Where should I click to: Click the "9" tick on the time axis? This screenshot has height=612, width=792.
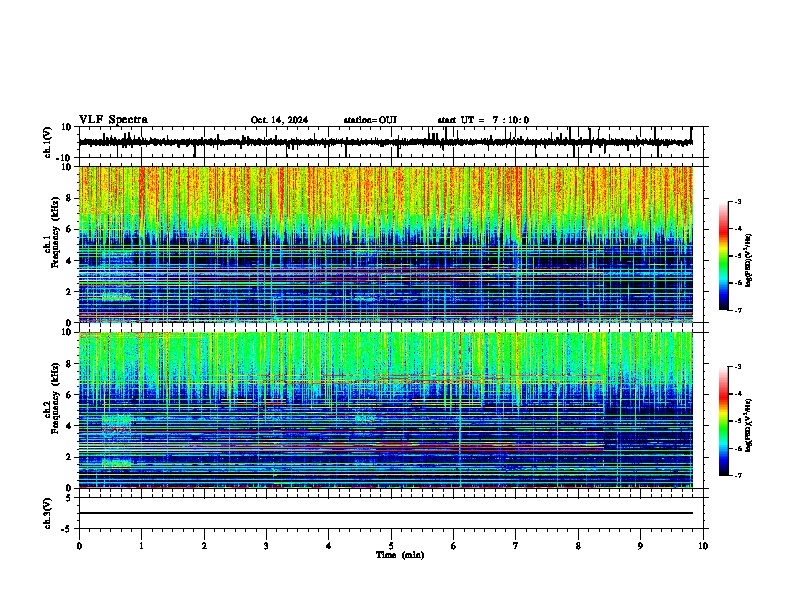[640, 546]
